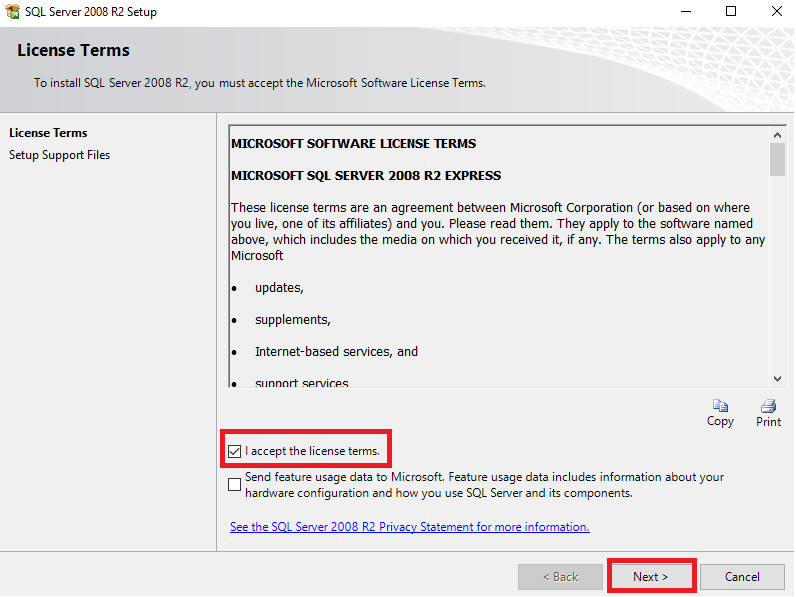Open the SQL Server 2008 R2 Privacy Statement link
The width and height of the screenshot is (796, 597).
[410, 527]
